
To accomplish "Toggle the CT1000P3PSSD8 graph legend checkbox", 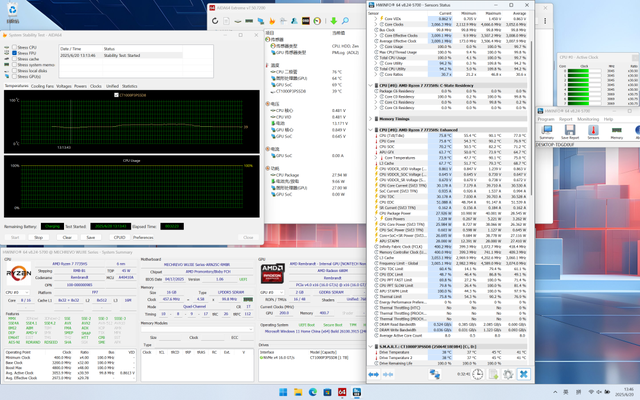I will pyautogui.click(x=116, y=95).
